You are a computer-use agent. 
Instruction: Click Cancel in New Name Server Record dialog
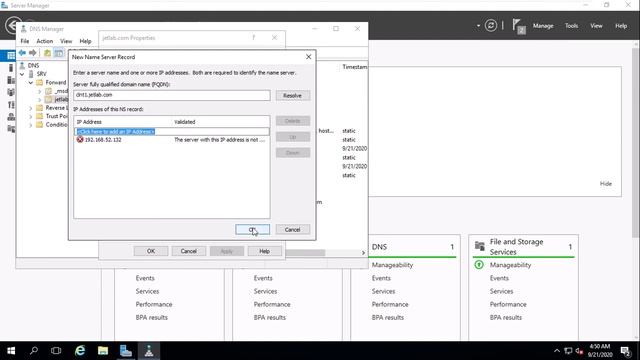(292, 229)
